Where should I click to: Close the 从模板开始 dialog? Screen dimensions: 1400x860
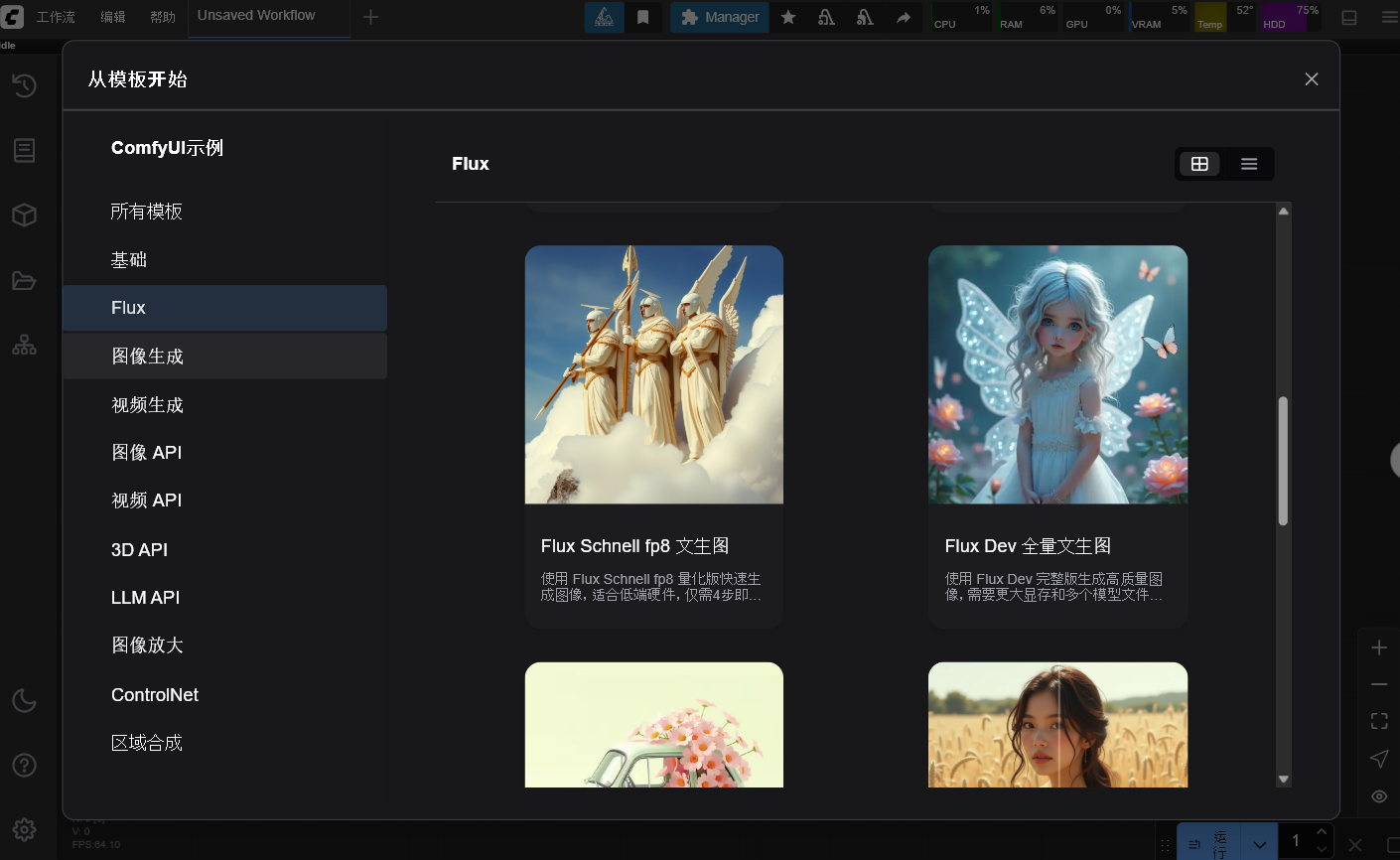click(1312, 79)
